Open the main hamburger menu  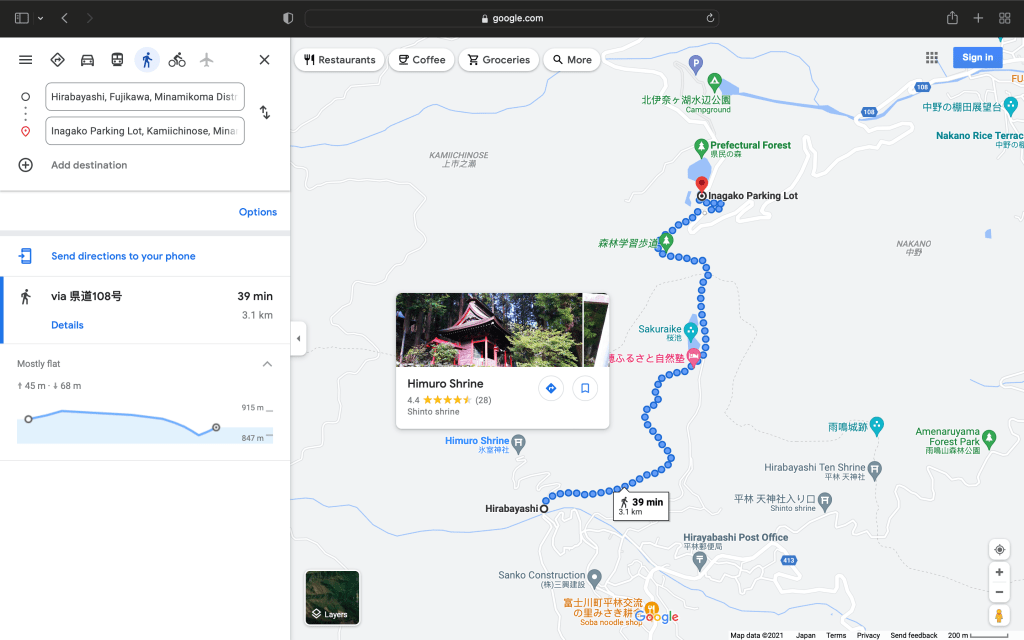26,60
